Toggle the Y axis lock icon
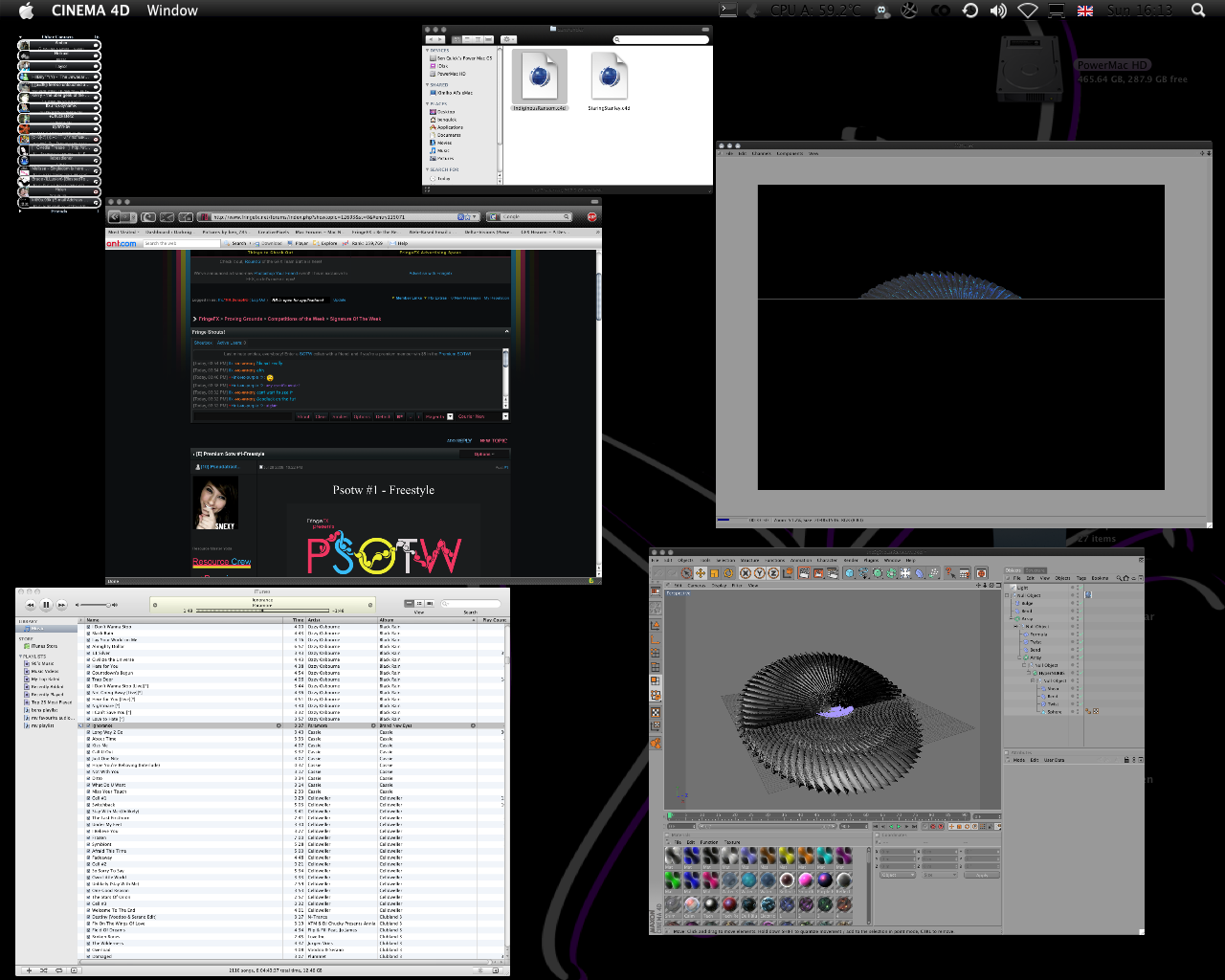 pyautogui.click(x=760, y=573)
